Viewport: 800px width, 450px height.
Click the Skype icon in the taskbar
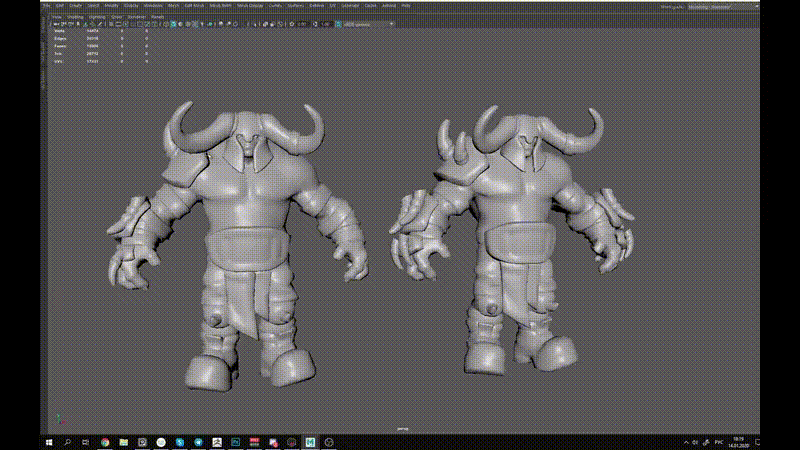point(179,441)
